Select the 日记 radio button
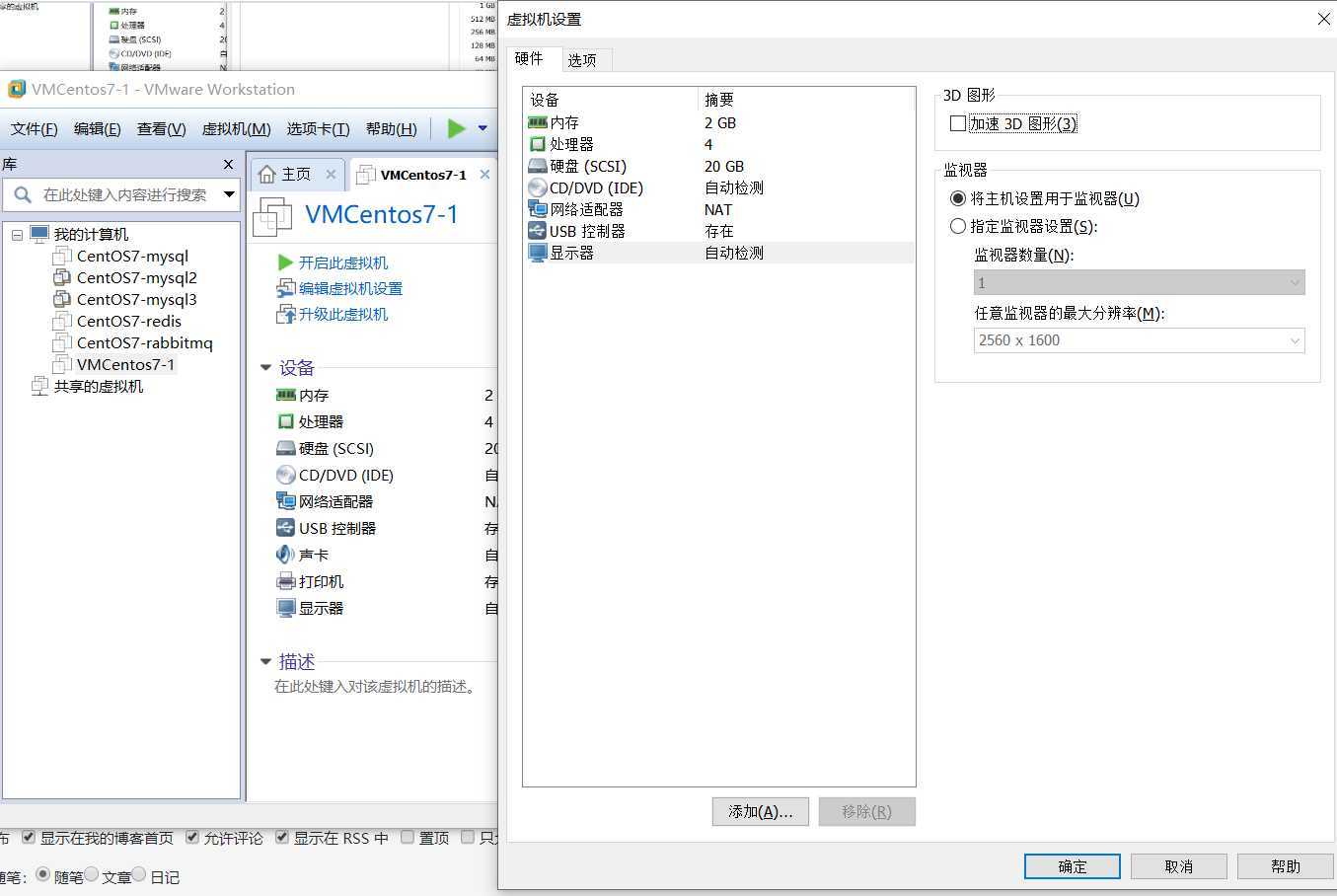This screenshot has height=896, width=1337. [x=139, y=874]
